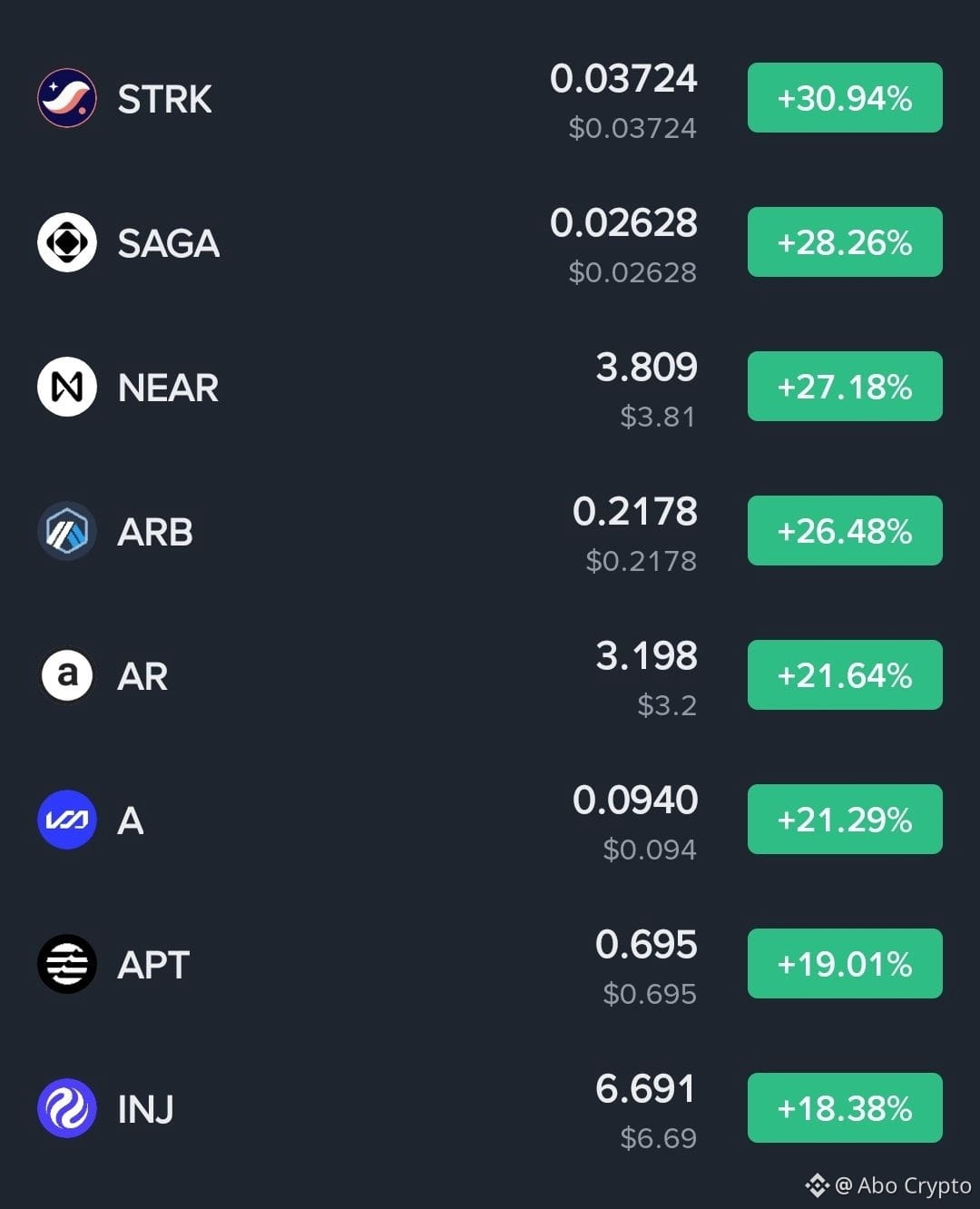Tap the +28.26% change button for SAGA

845,242
